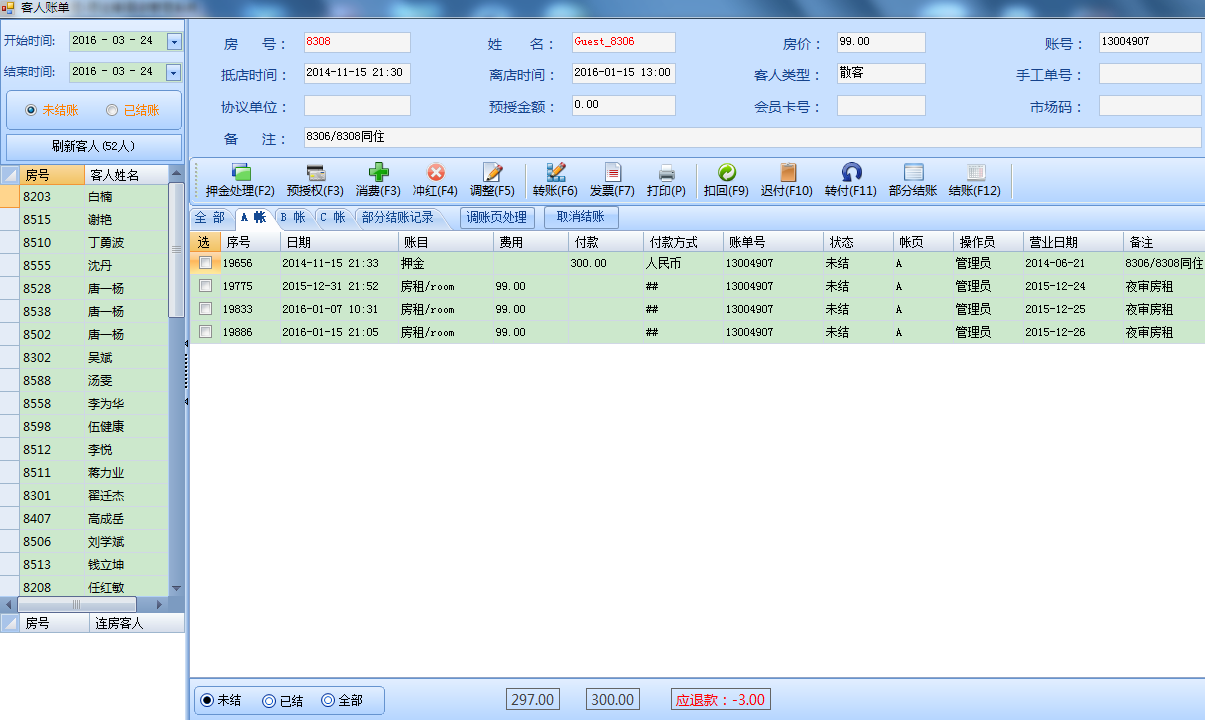Choose the 未结 filter at bottom
The height and width of the screenshot is (720, 1205).
tap(221, 701)
